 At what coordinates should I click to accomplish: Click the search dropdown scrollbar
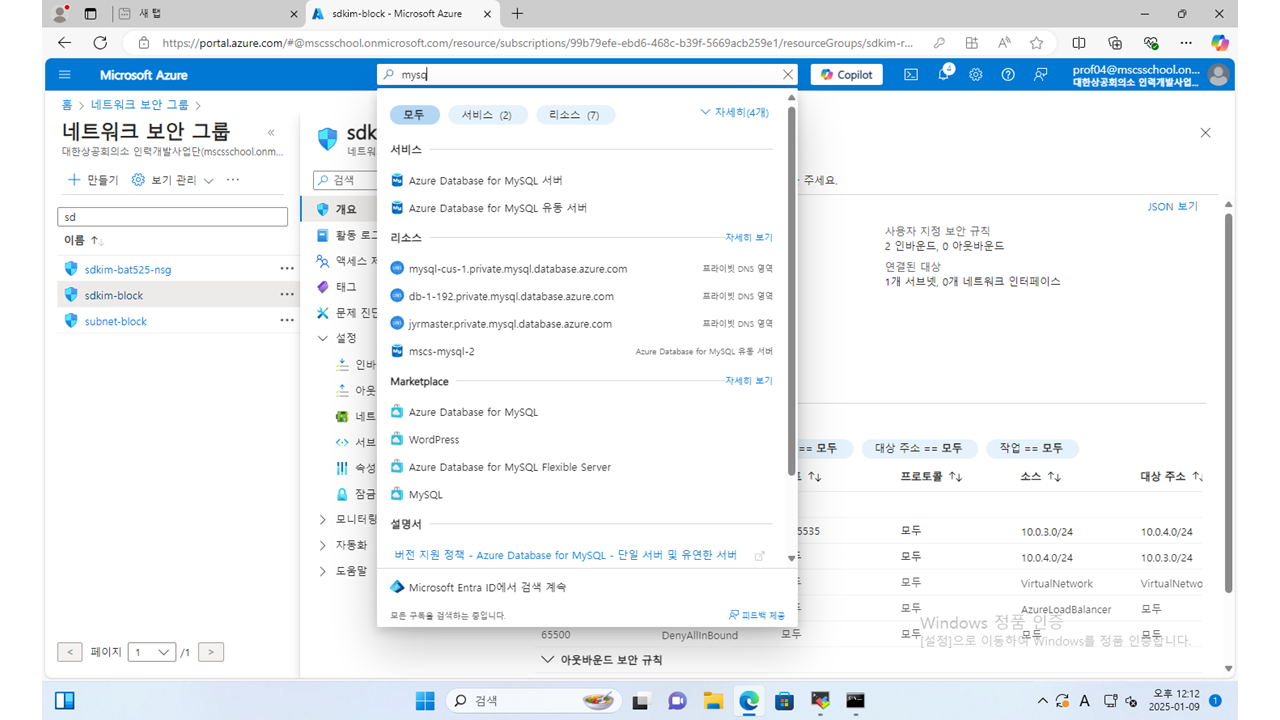click(792, 290)
